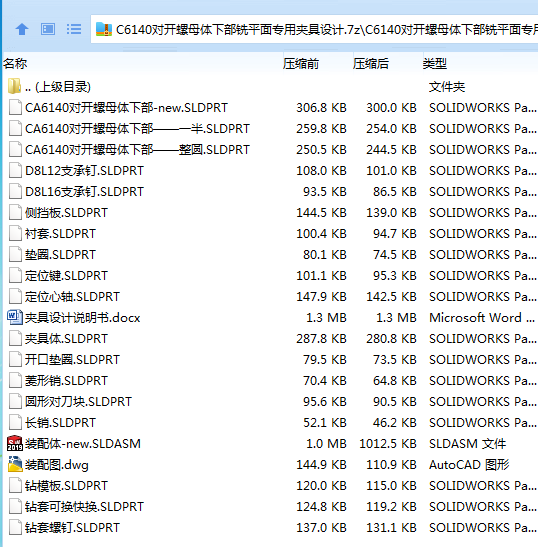Select 定位心轴.SLDPRT file

[72, 297]
